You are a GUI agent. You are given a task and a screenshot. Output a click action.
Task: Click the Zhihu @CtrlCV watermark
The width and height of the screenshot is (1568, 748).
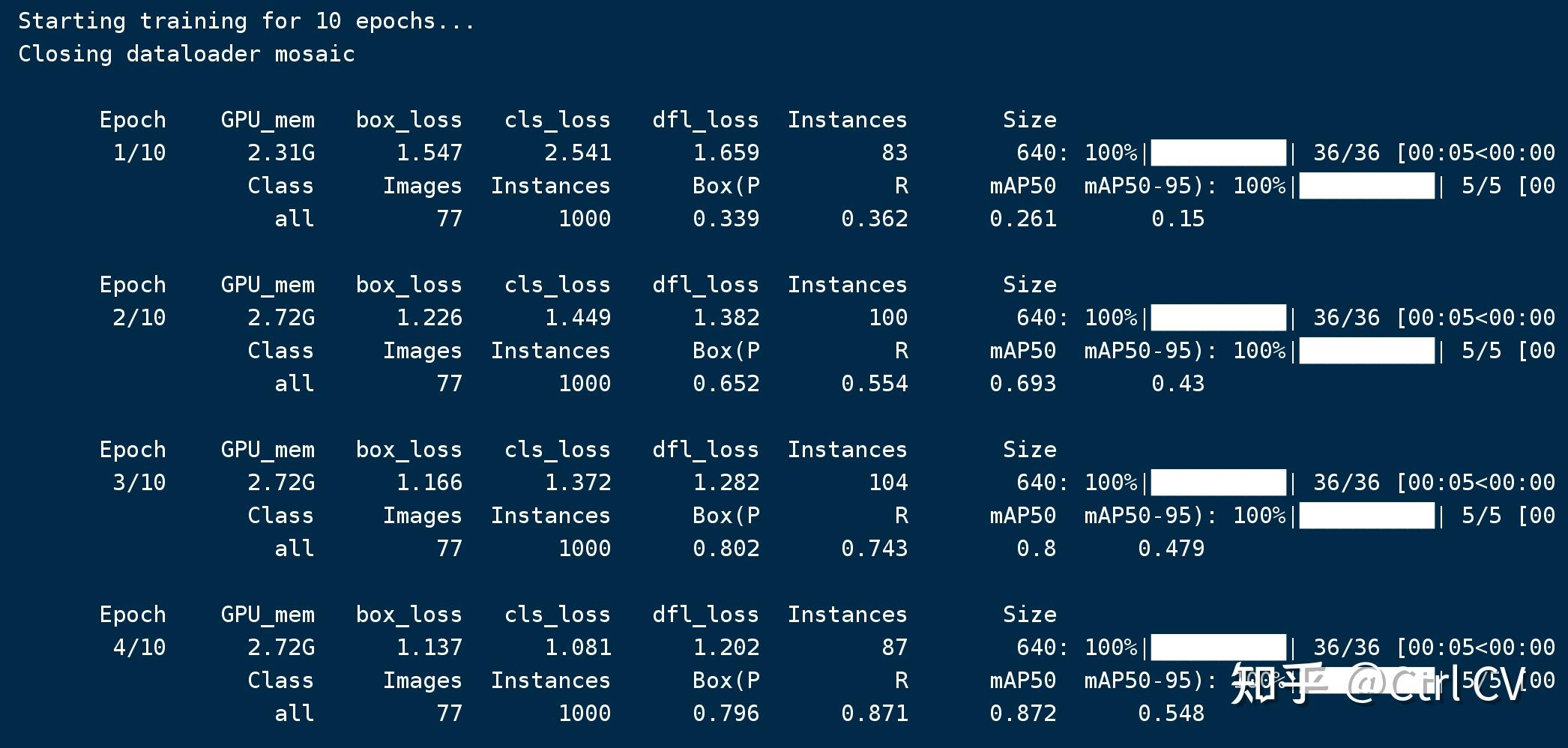tap(1378, 683)
